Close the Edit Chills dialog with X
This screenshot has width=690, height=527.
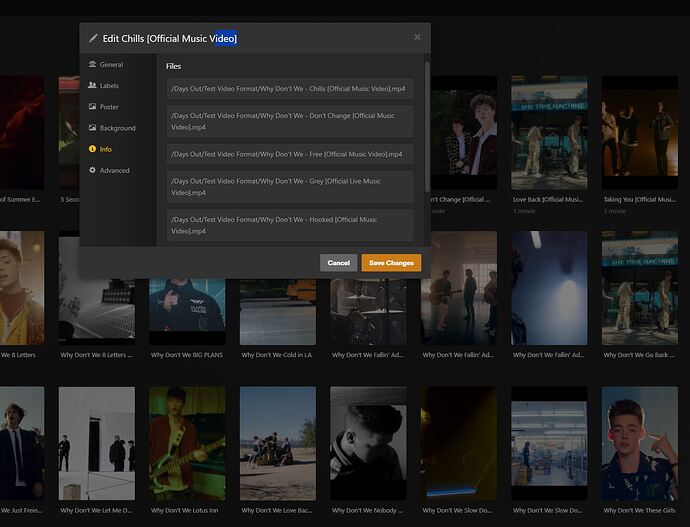pos(417,37)
